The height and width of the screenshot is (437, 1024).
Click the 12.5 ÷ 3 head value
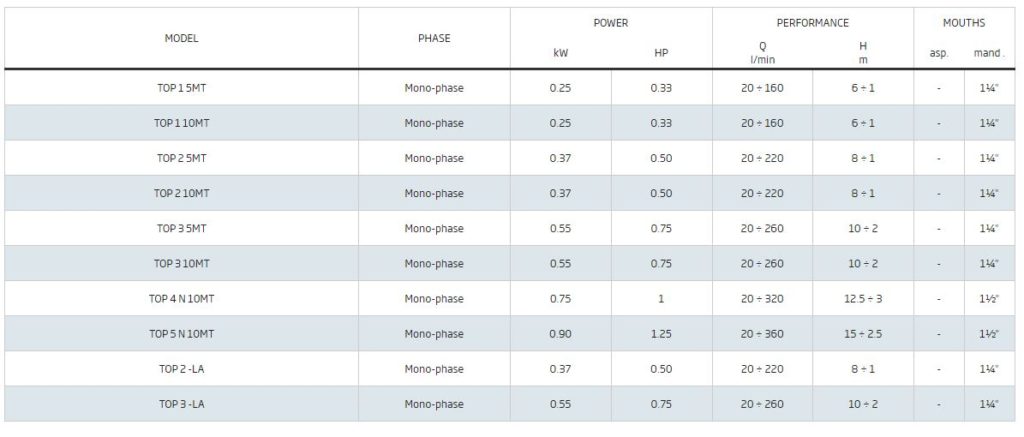tap(863, 299)
